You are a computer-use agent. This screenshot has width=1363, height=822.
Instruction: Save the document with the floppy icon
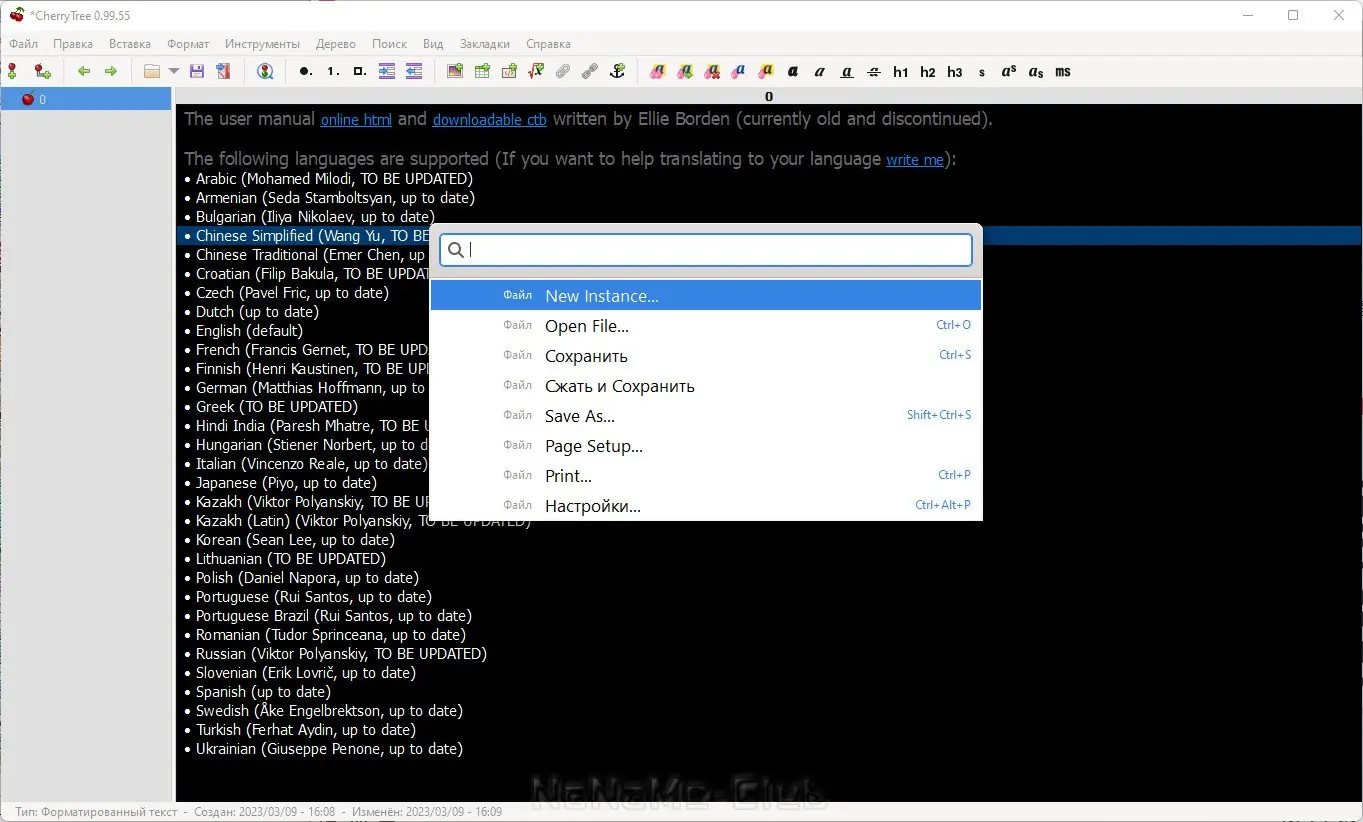pyautogui.click(x=197, y=72)
